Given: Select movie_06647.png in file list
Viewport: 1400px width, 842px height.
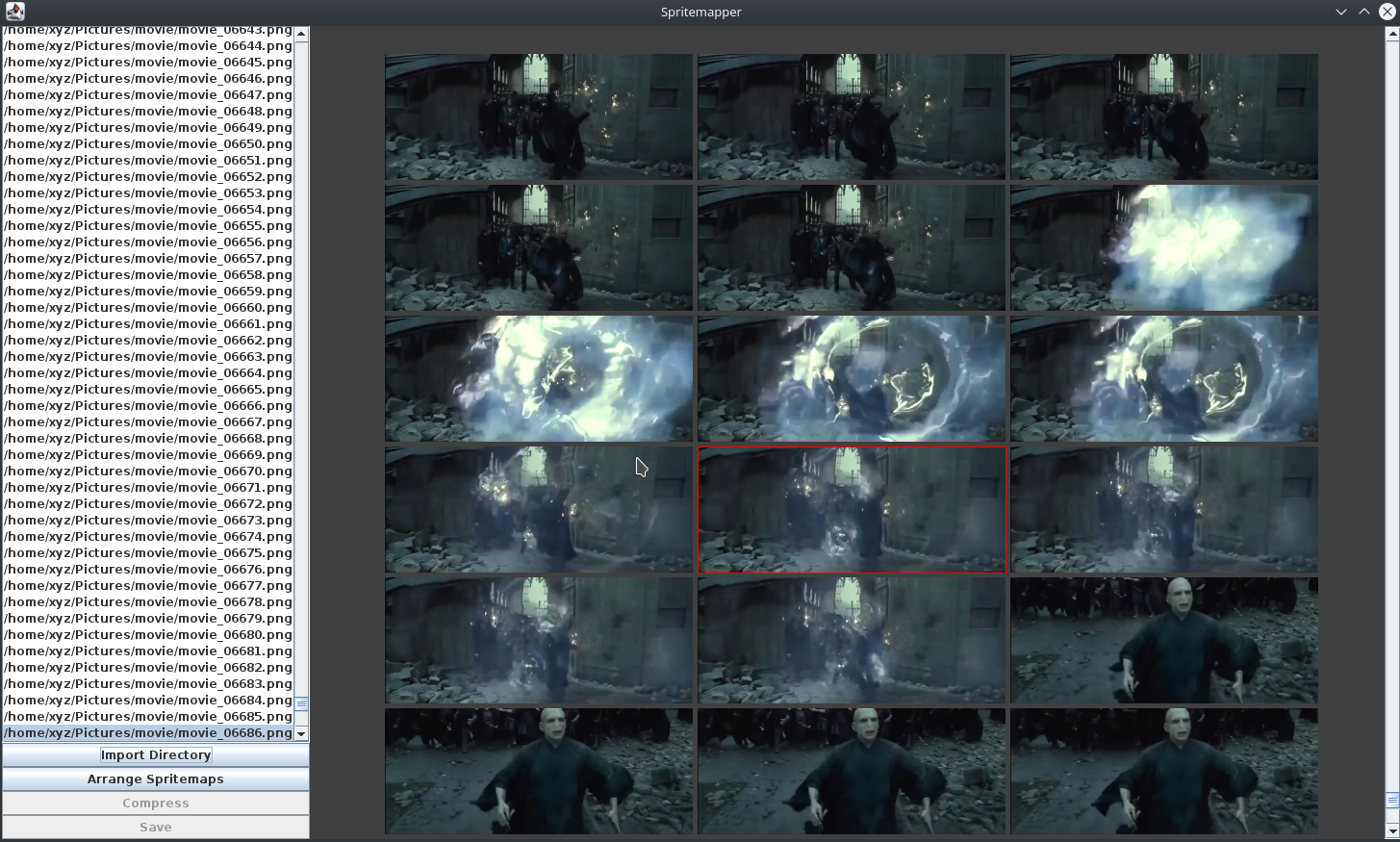Looking at the screenshot, I should click(x=148, y=94).
